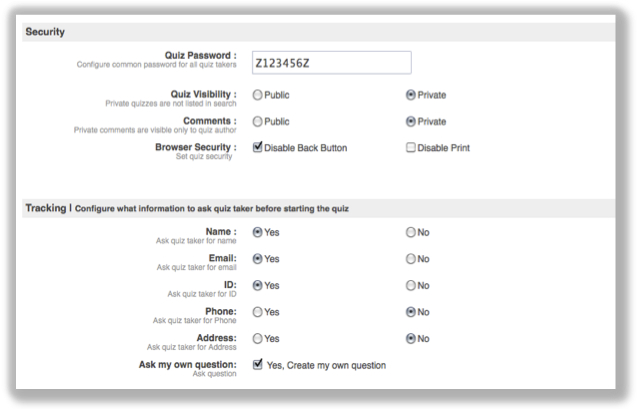Pick Yes for the Email option
Image resolution: width=638 pixels, height=409 pixels.
point(258,258)
